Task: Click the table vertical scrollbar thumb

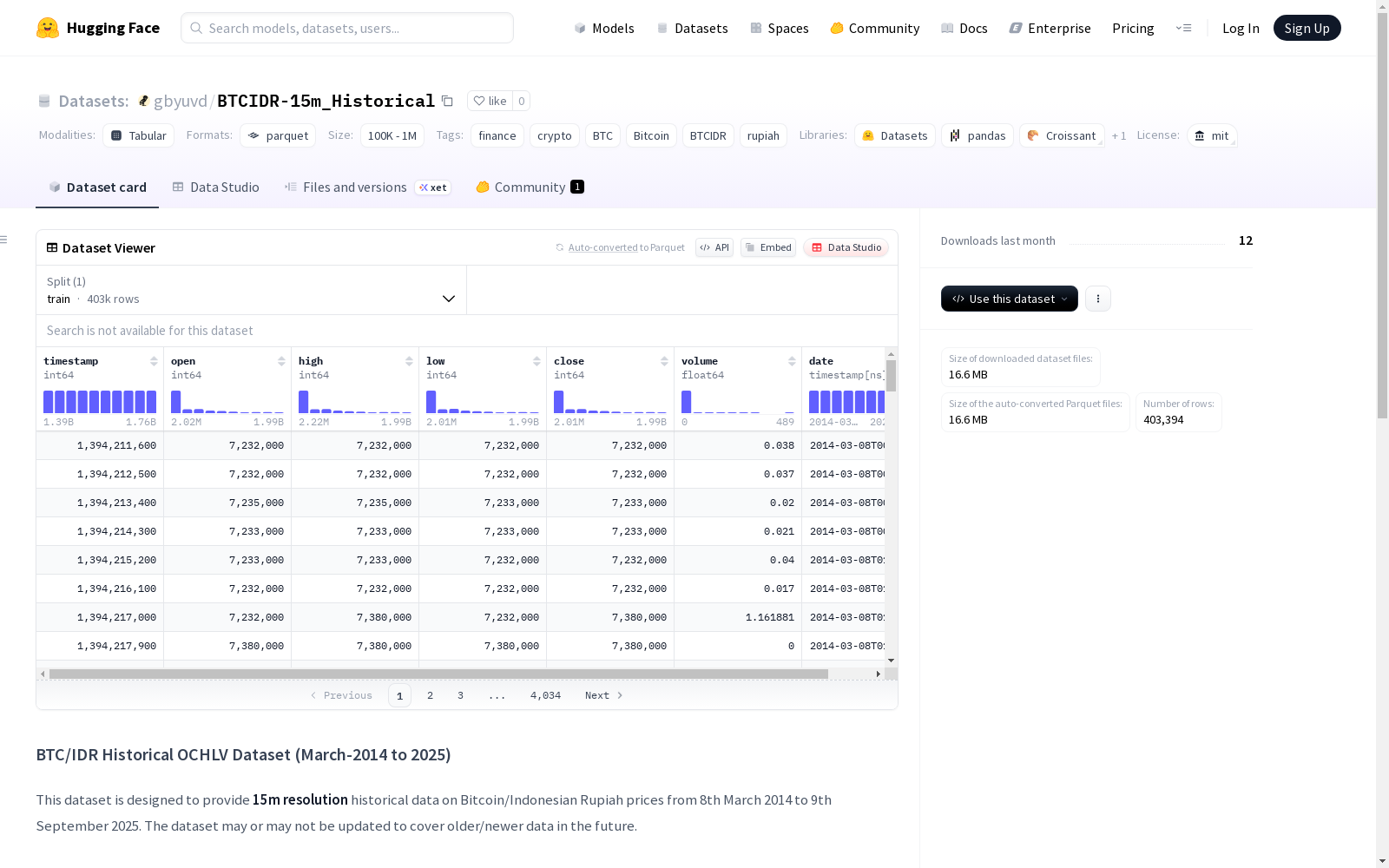Action: (x=891, y=376)
